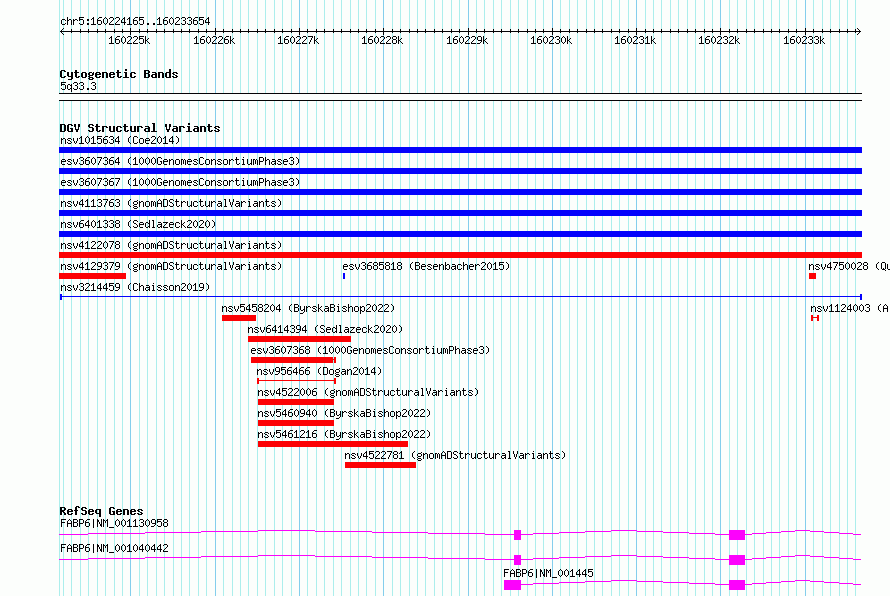Select the long red nsv4122078 variant bar
Screen dimensions: 890x596
click(x=460, y=255)
